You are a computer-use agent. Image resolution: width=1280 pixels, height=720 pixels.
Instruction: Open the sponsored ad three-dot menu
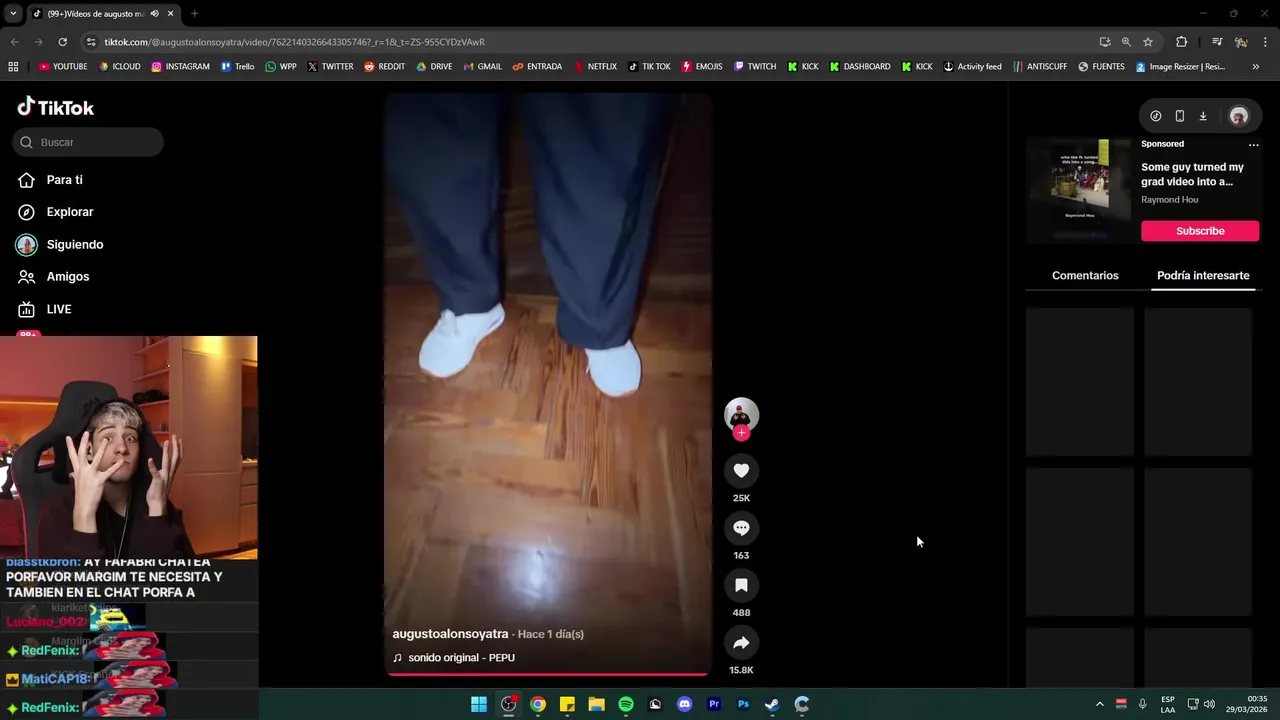coord(1253,144)
